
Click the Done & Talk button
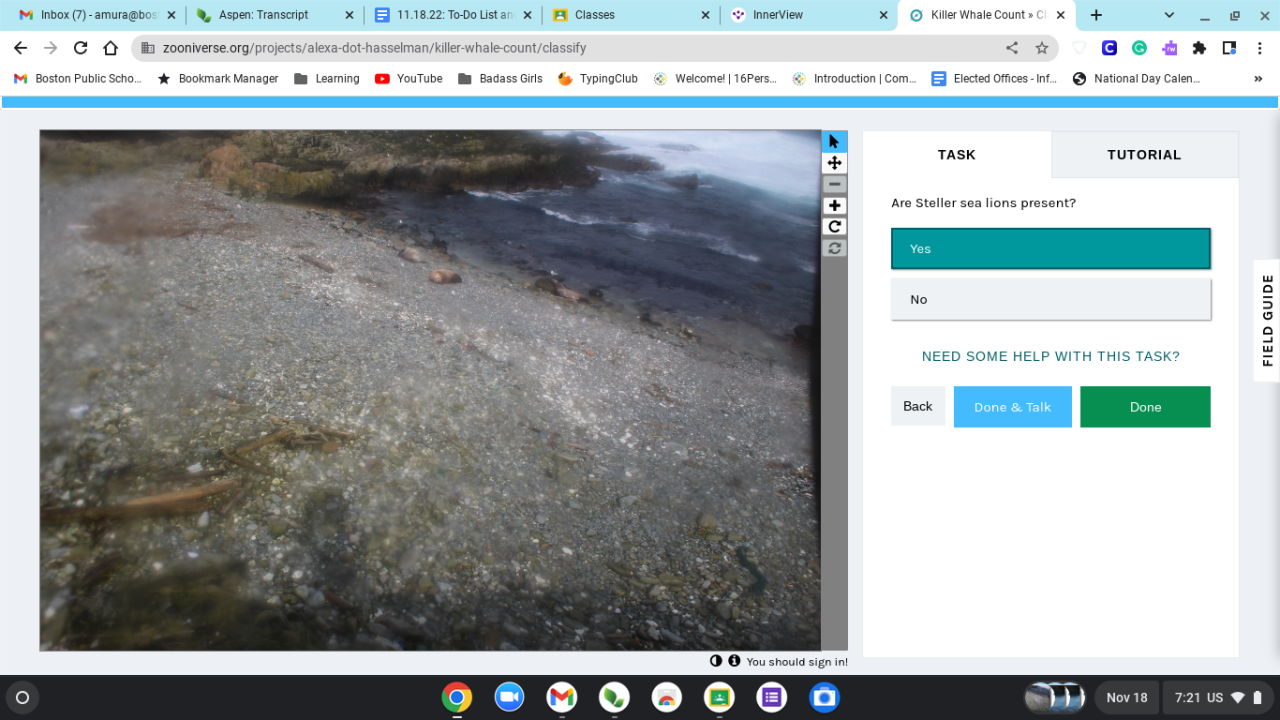[1013, 407]
